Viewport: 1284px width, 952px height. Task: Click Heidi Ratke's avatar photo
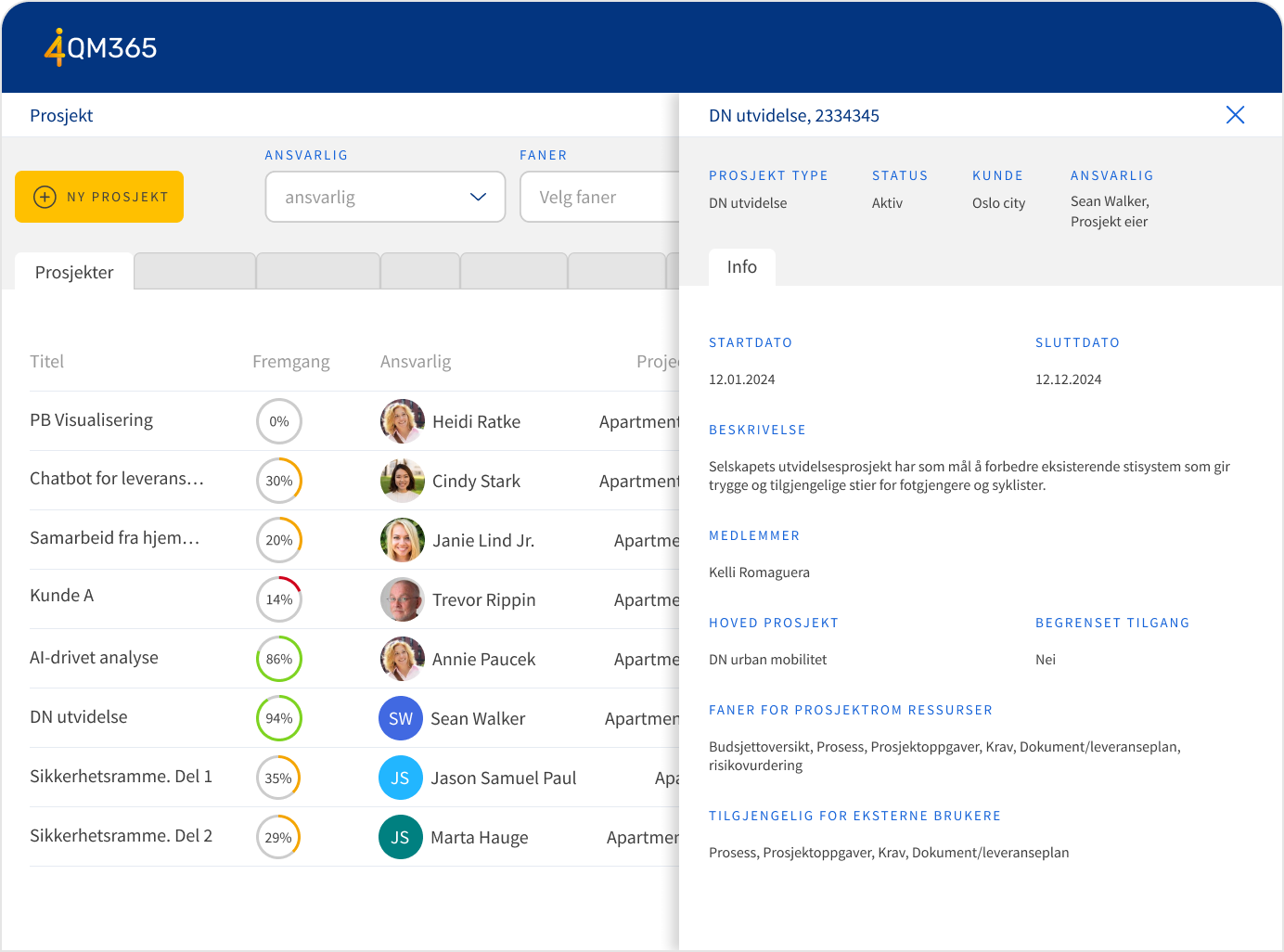(403, 421)
